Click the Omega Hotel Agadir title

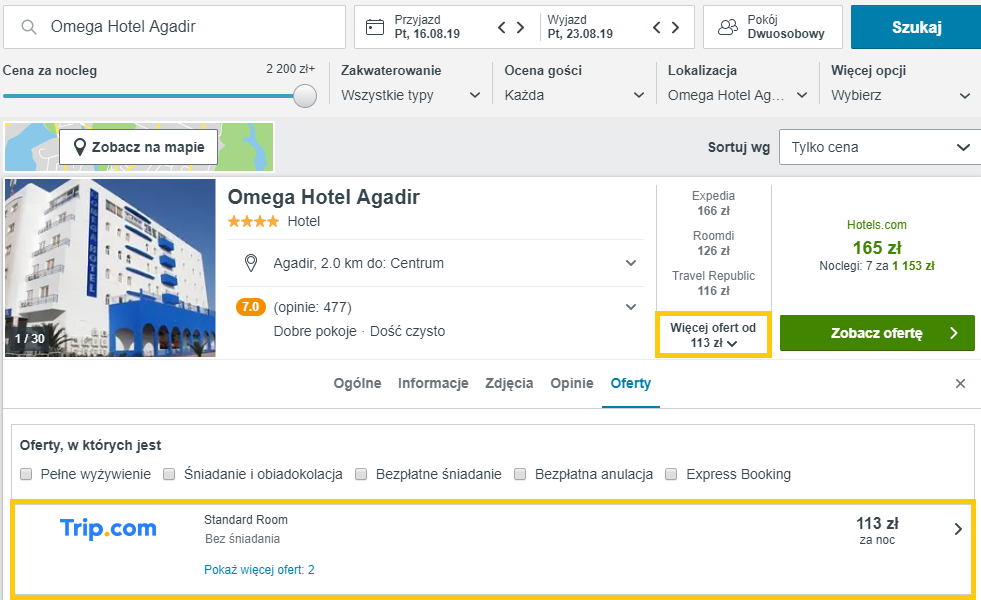click(323, 197)
